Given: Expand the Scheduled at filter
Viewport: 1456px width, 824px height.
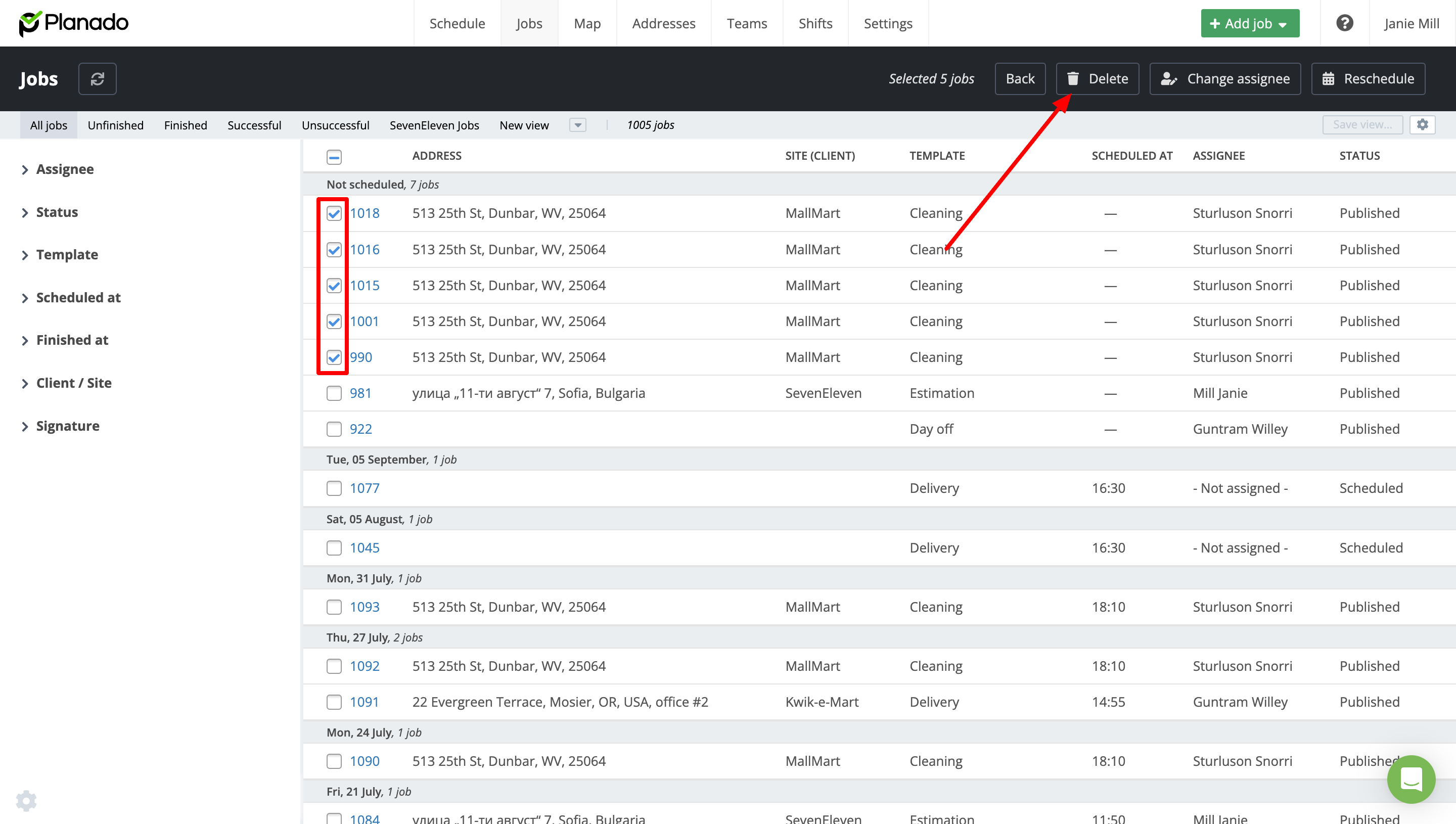Looking at the screenshot, I should click(78, 298).
